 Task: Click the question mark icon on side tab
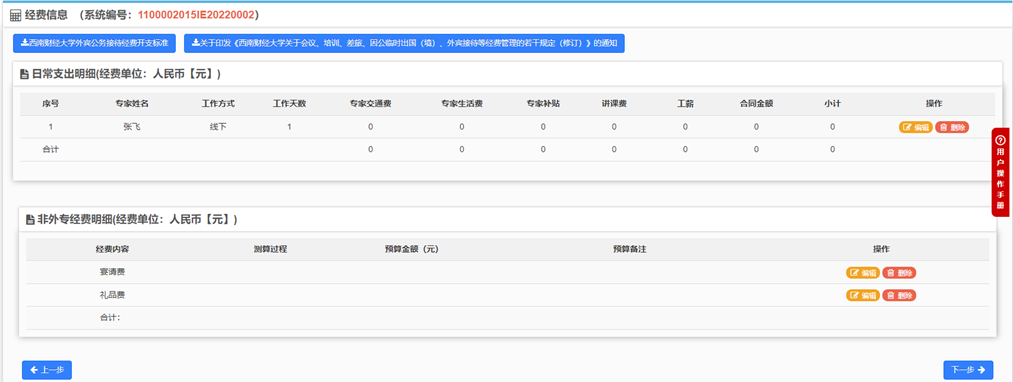[x=1001, y=140]
